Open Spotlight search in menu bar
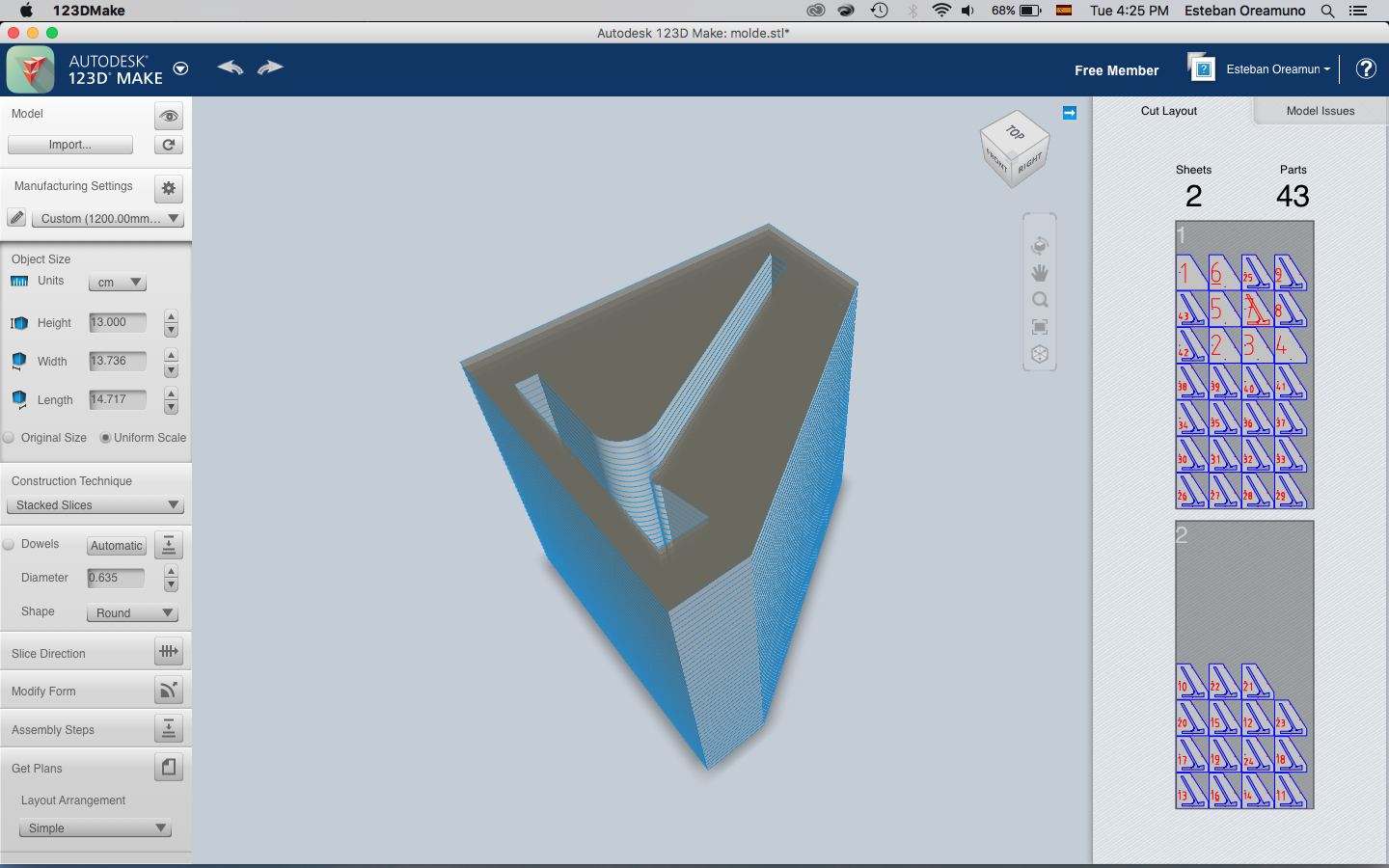 [1328, 11]
